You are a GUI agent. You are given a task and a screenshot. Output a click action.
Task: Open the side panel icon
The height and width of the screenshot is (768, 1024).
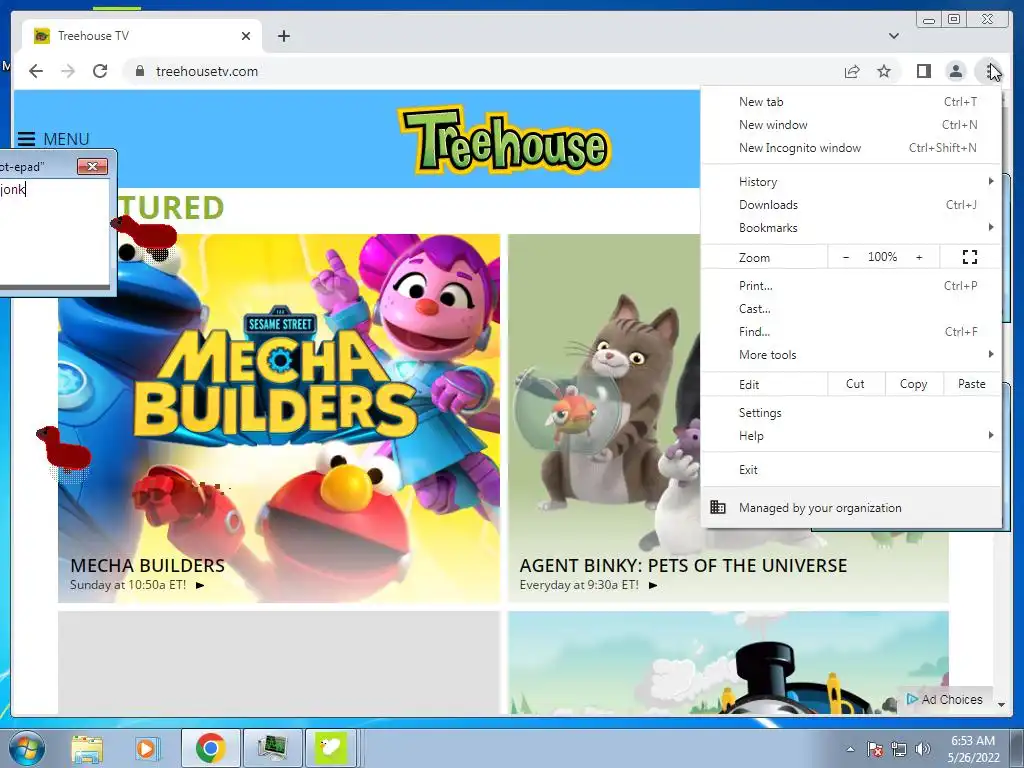tap(923, 71)
